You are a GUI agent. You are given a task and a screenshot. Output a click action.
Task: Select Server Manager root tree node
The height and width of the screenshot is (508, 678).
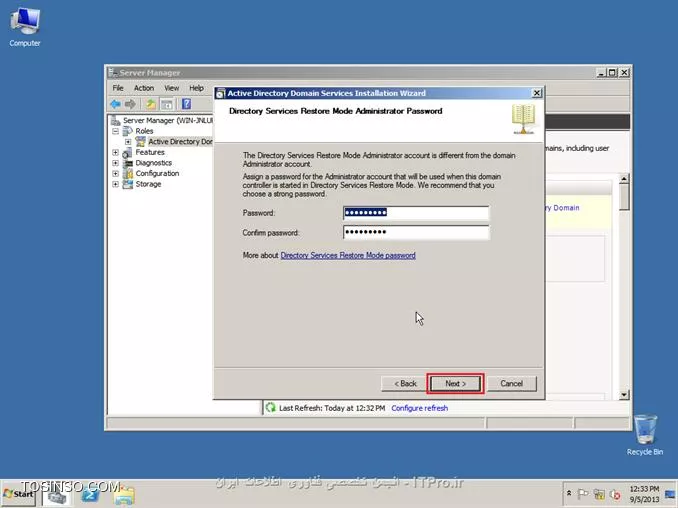[x=168, y=120]
